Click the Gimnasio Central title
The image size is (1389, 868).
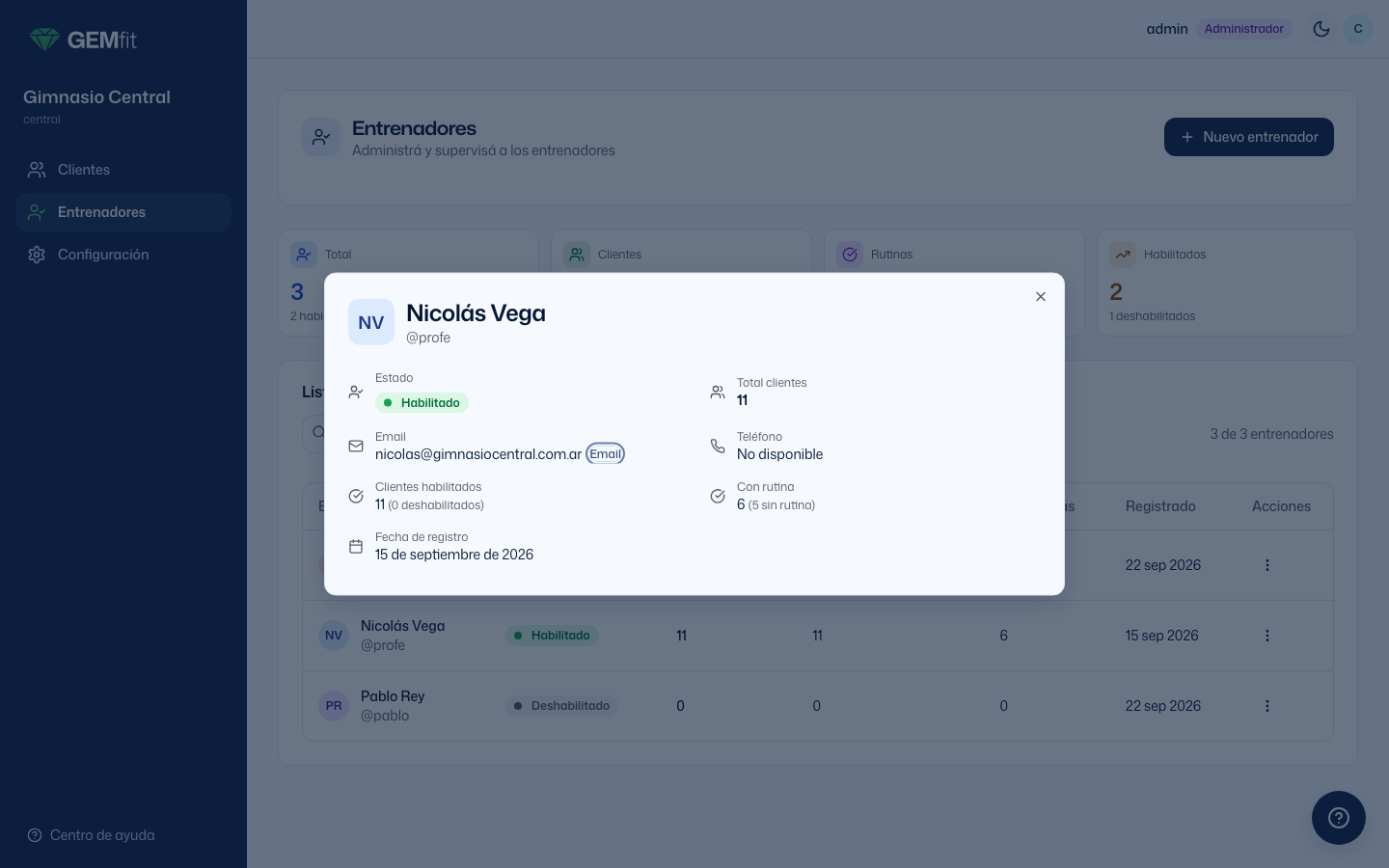[96, 97]
